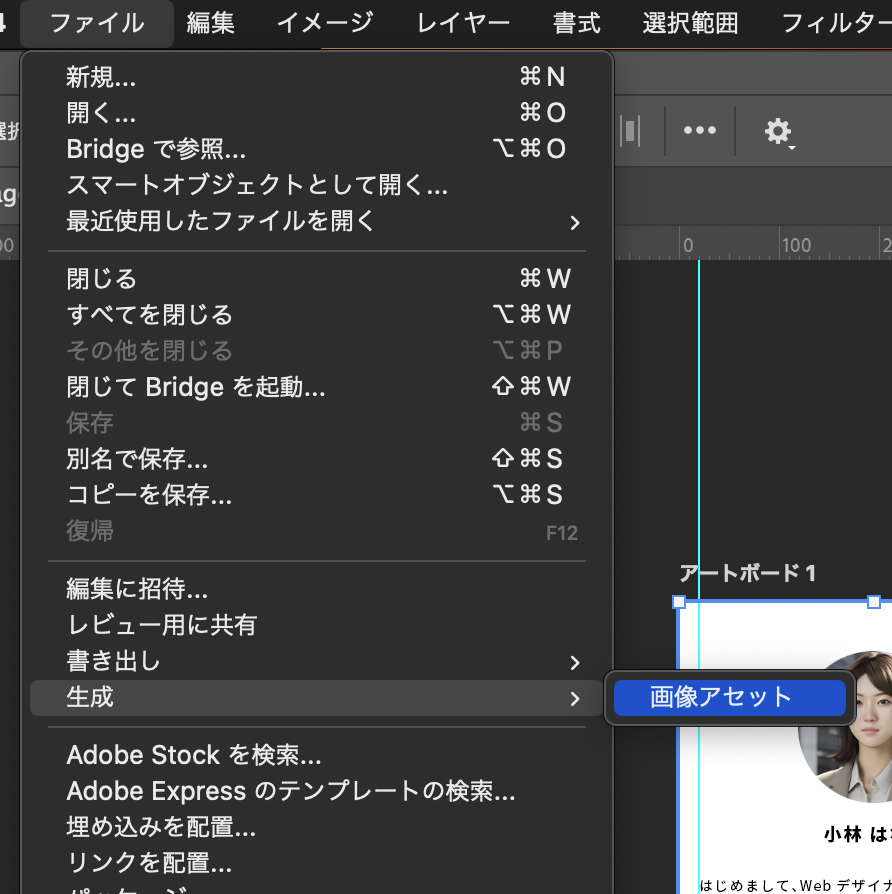Image resolution: width=892 pixels, height=894 pixels.
Task: Select the アートボード 1 artboard label
Action: 747,573
